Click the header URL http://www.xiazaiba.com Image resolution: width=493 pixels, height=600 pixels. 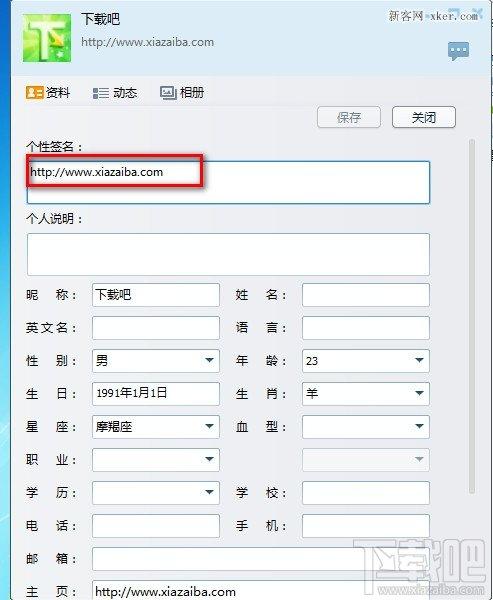pyautogui.click(x=147, y=42)
